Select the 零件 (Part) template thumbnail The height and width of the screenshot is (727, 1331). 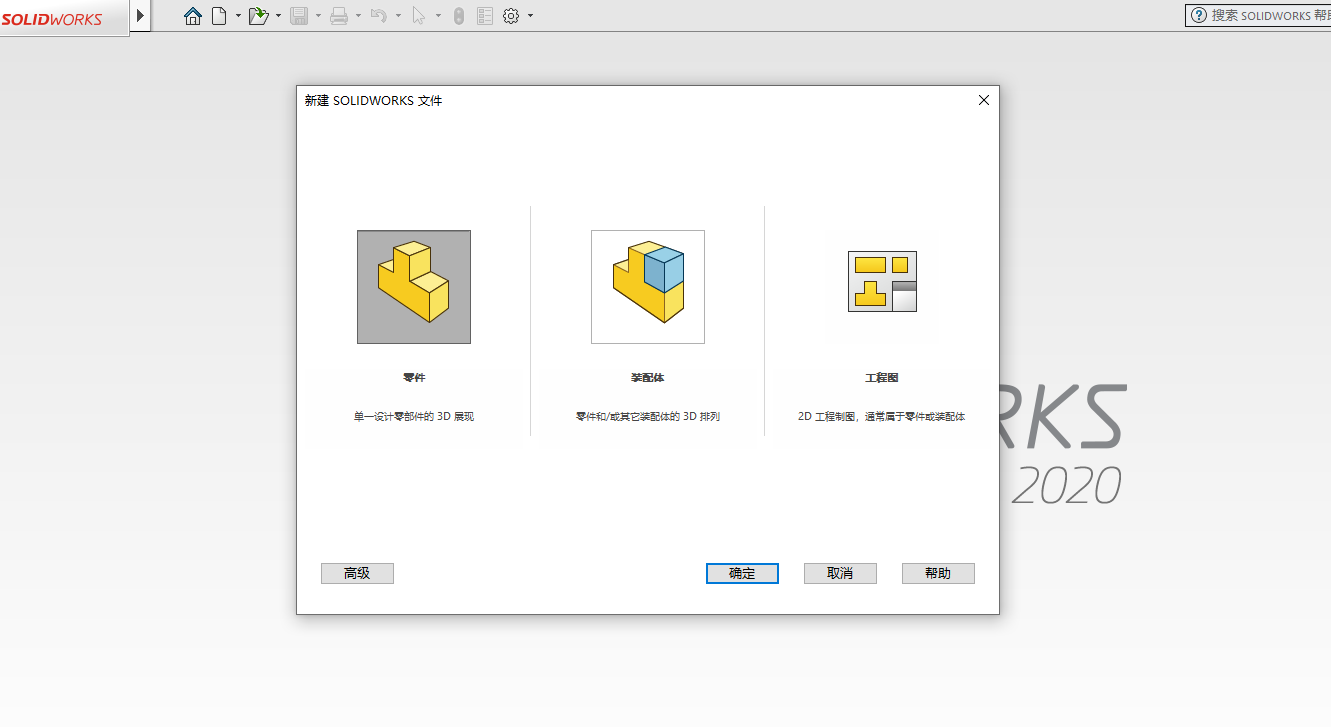tap(414, 287)
